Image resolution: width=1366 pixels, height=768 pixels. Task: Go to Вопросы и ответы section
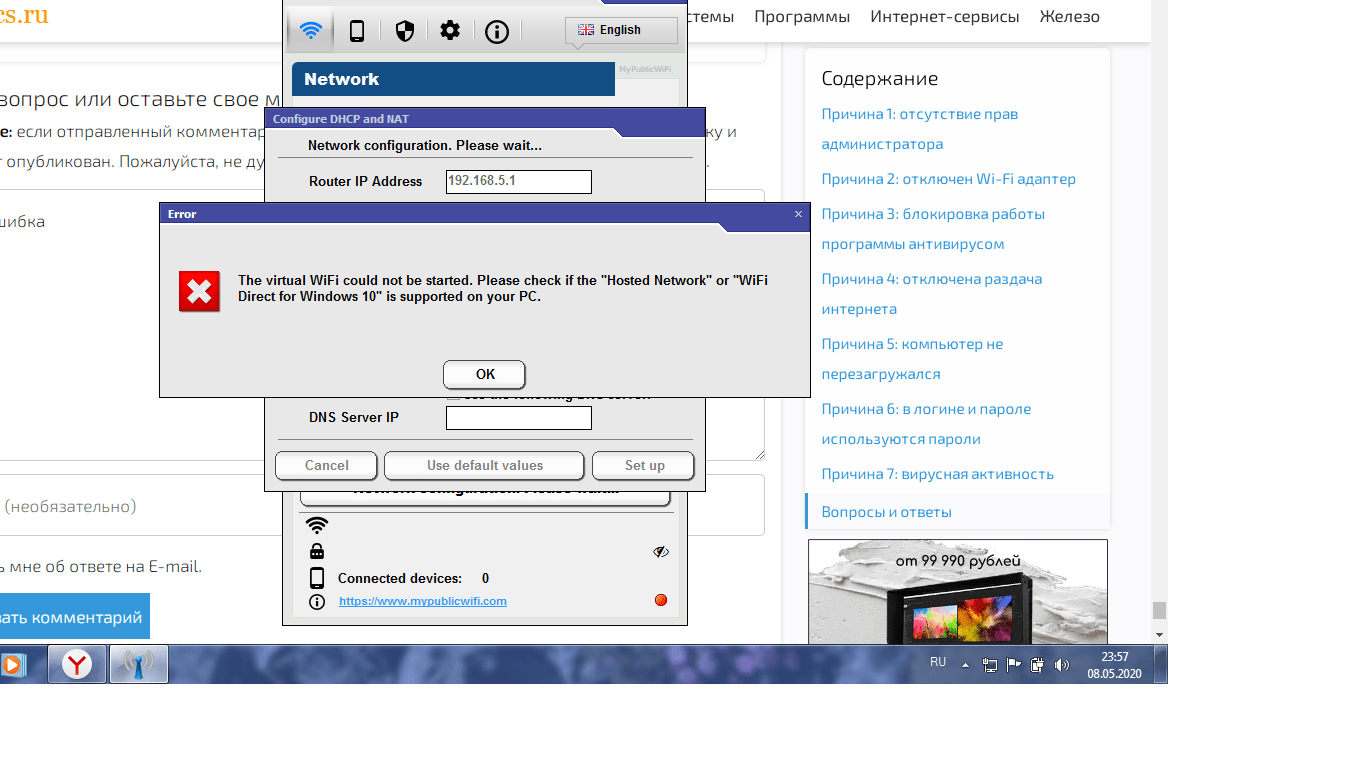(887, 512)
